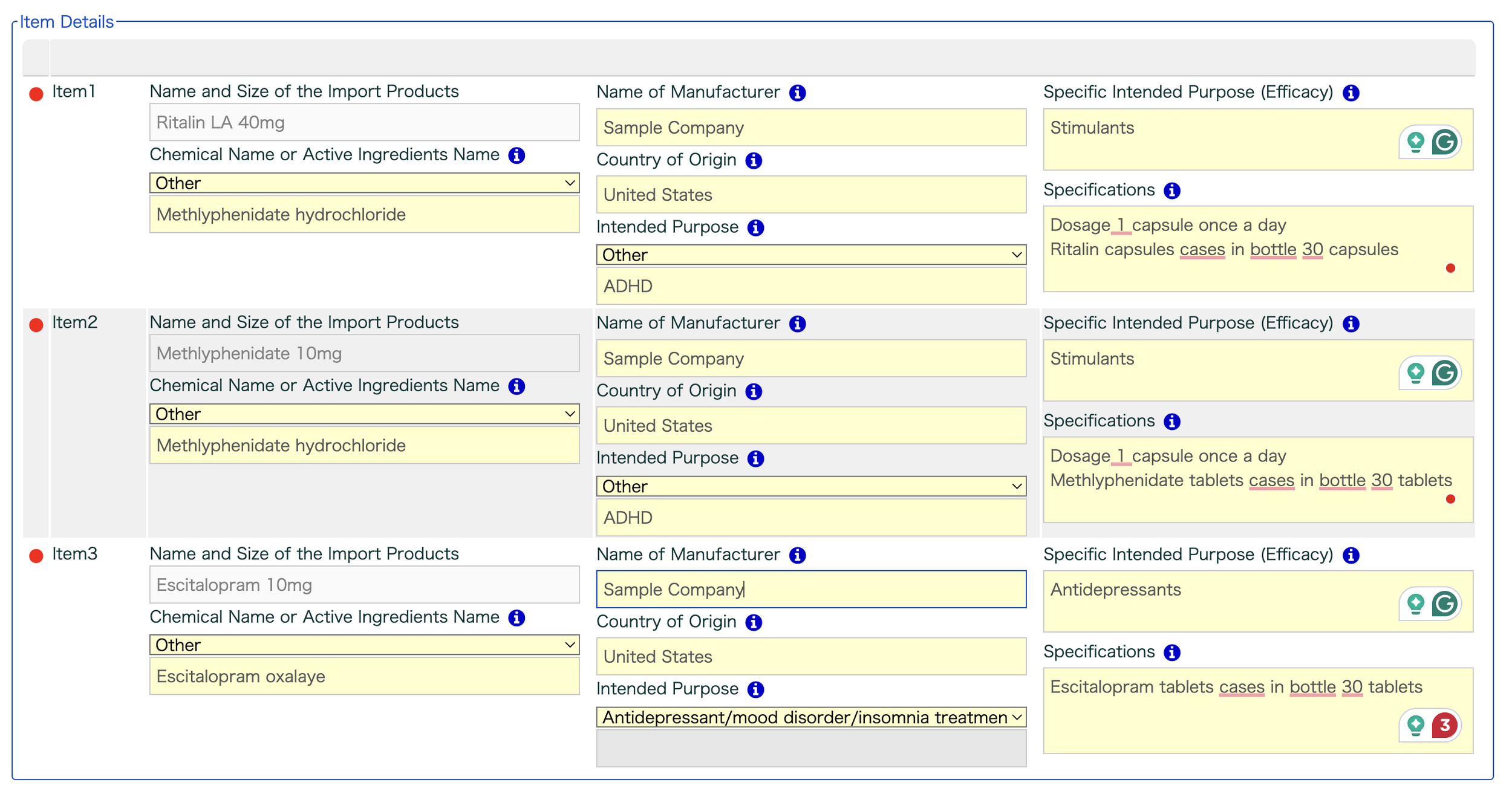
Task: Click info icon next to Item2 Intended Purpose
Action: [x=755, y=458]
